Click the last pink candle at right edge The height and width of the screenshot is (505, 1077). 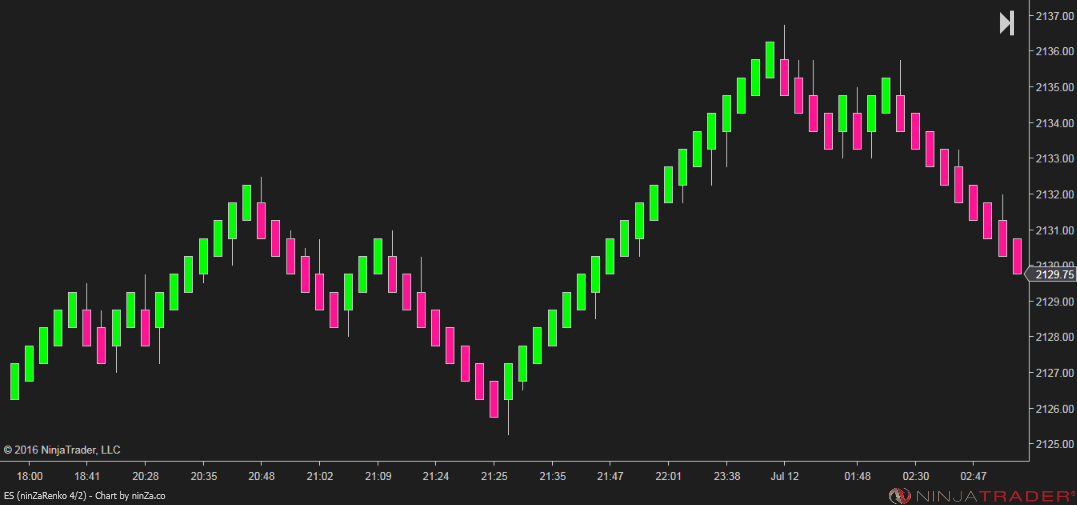coord(1017,256)
